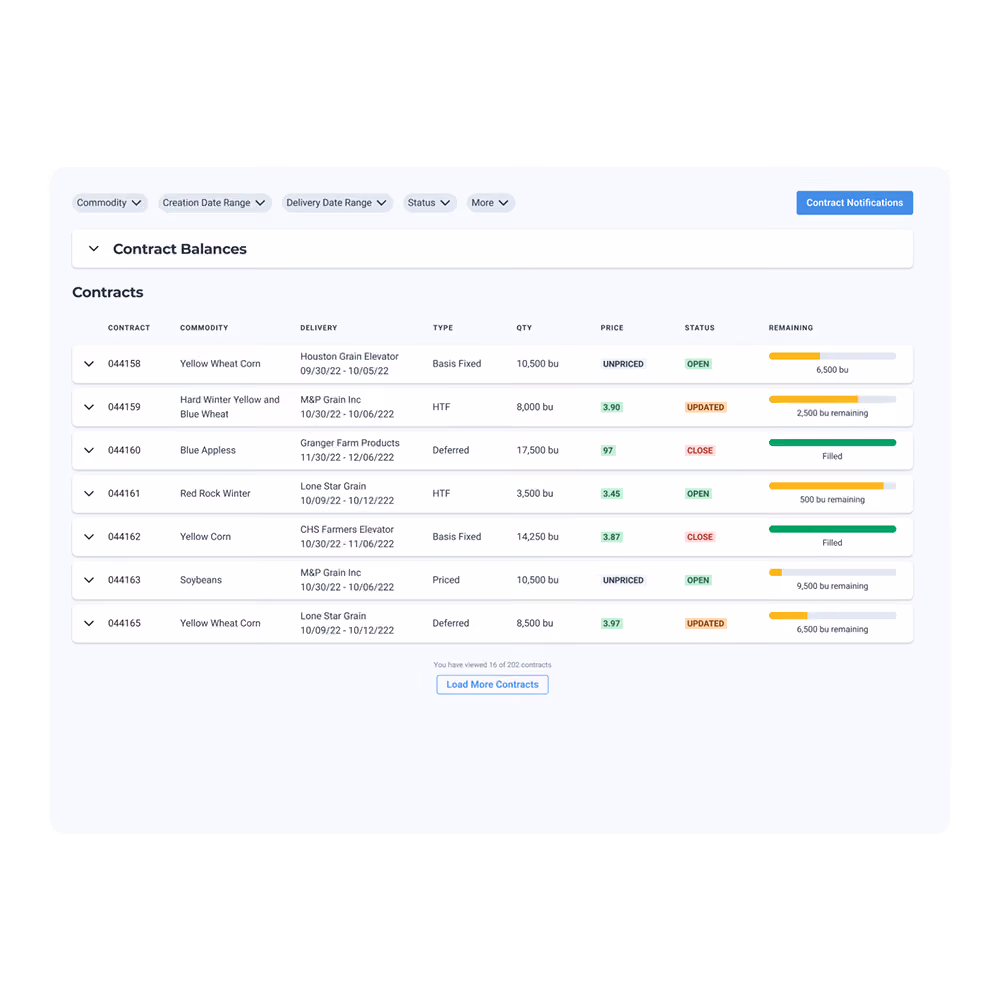Click the progress bar above 2,500 bu remaining
1000x1000 pixels.
pyautogui.click(x=832, y=399)
